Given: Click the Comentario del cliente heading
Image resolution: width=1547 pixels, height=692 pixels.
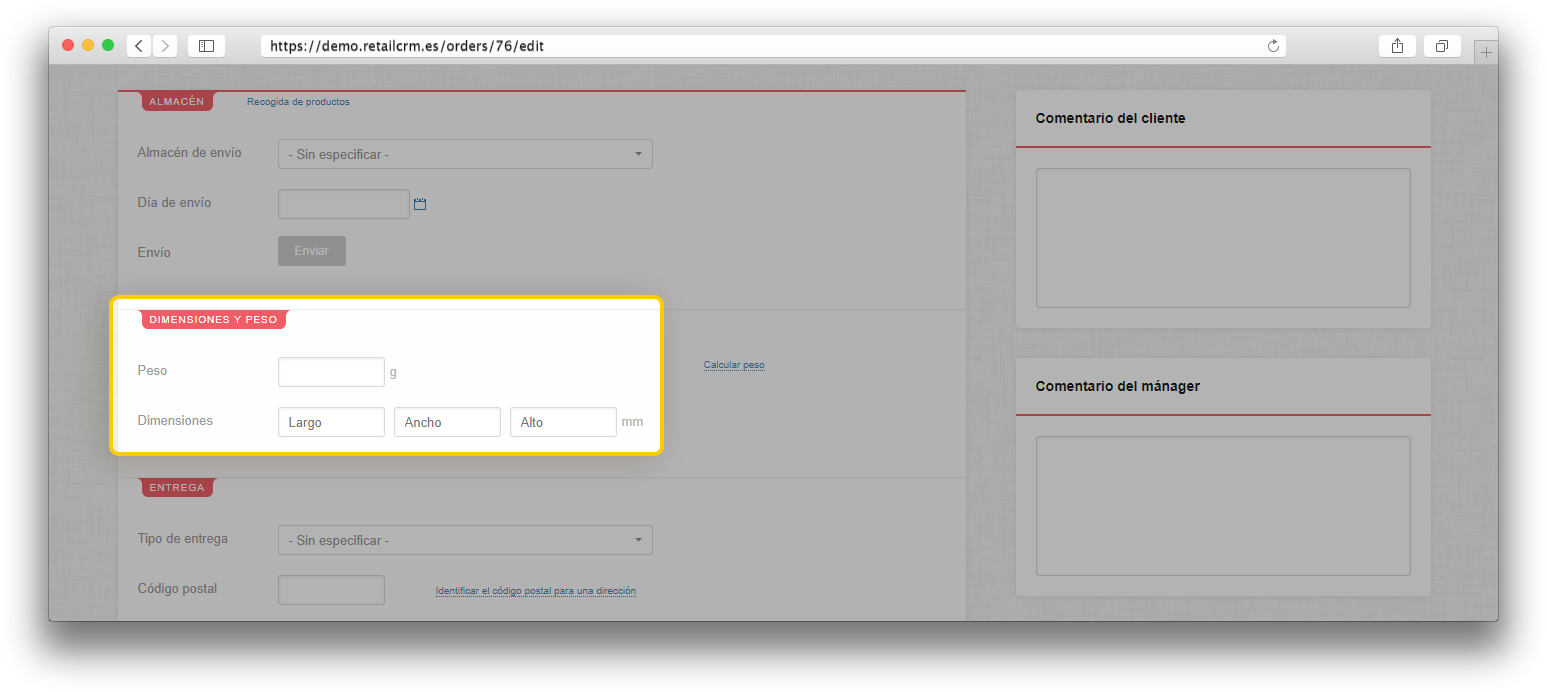Looking at the screenshot, I should point(1110,118).
